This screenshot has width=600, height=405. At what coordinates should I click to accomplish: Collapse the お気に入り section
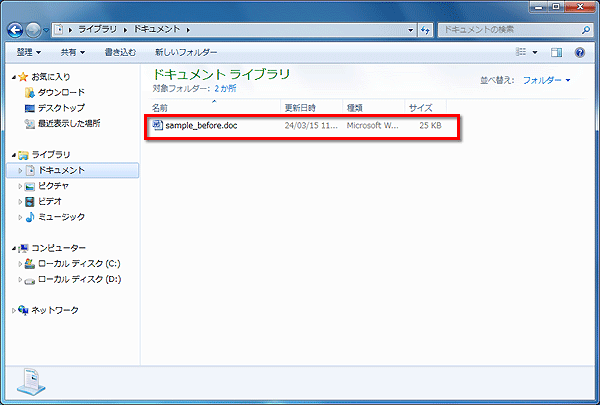coord(14,77)
